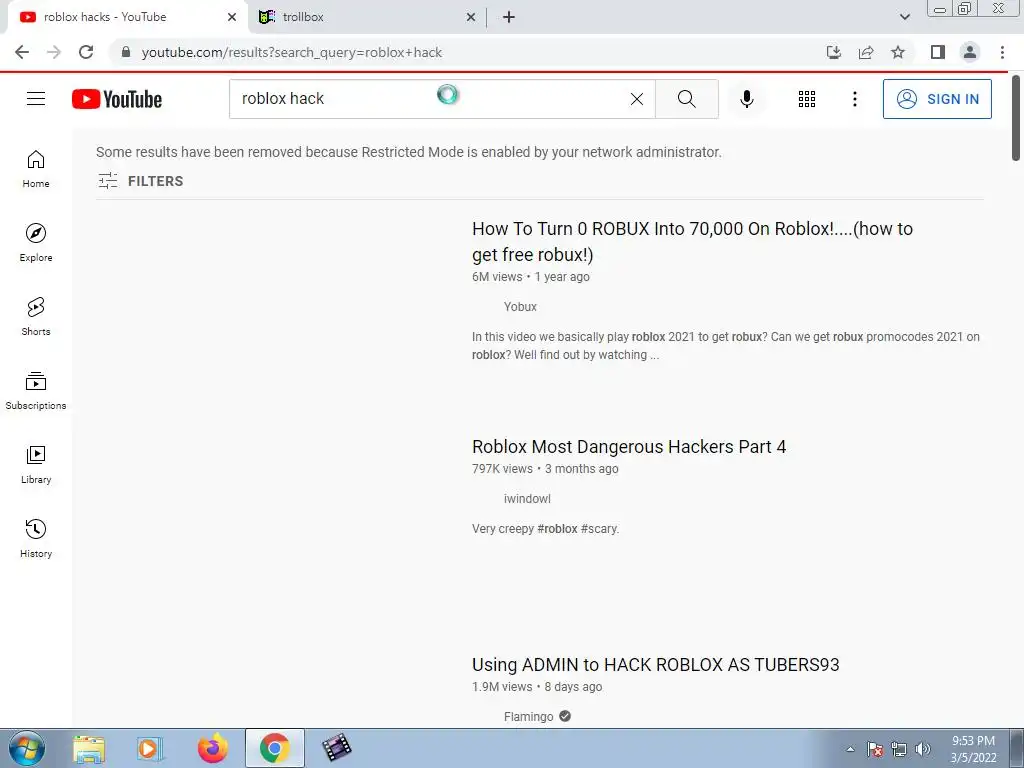Open Yobux channel link

[520, 306]
